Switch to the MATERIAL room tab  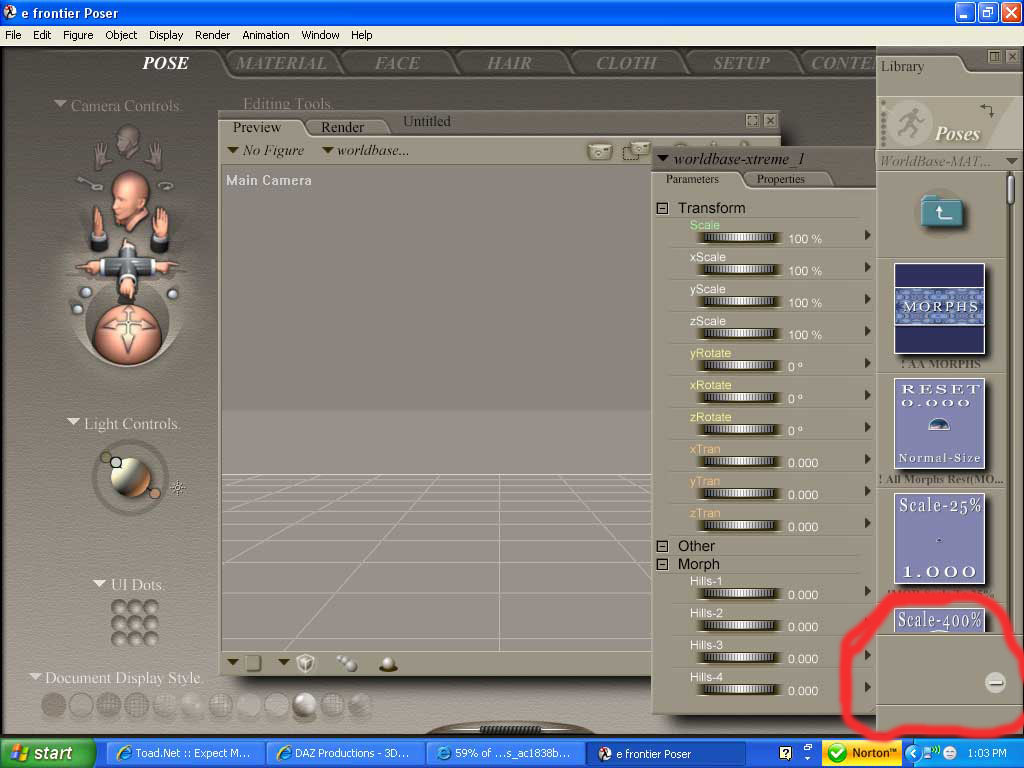(x=282, y=63)
